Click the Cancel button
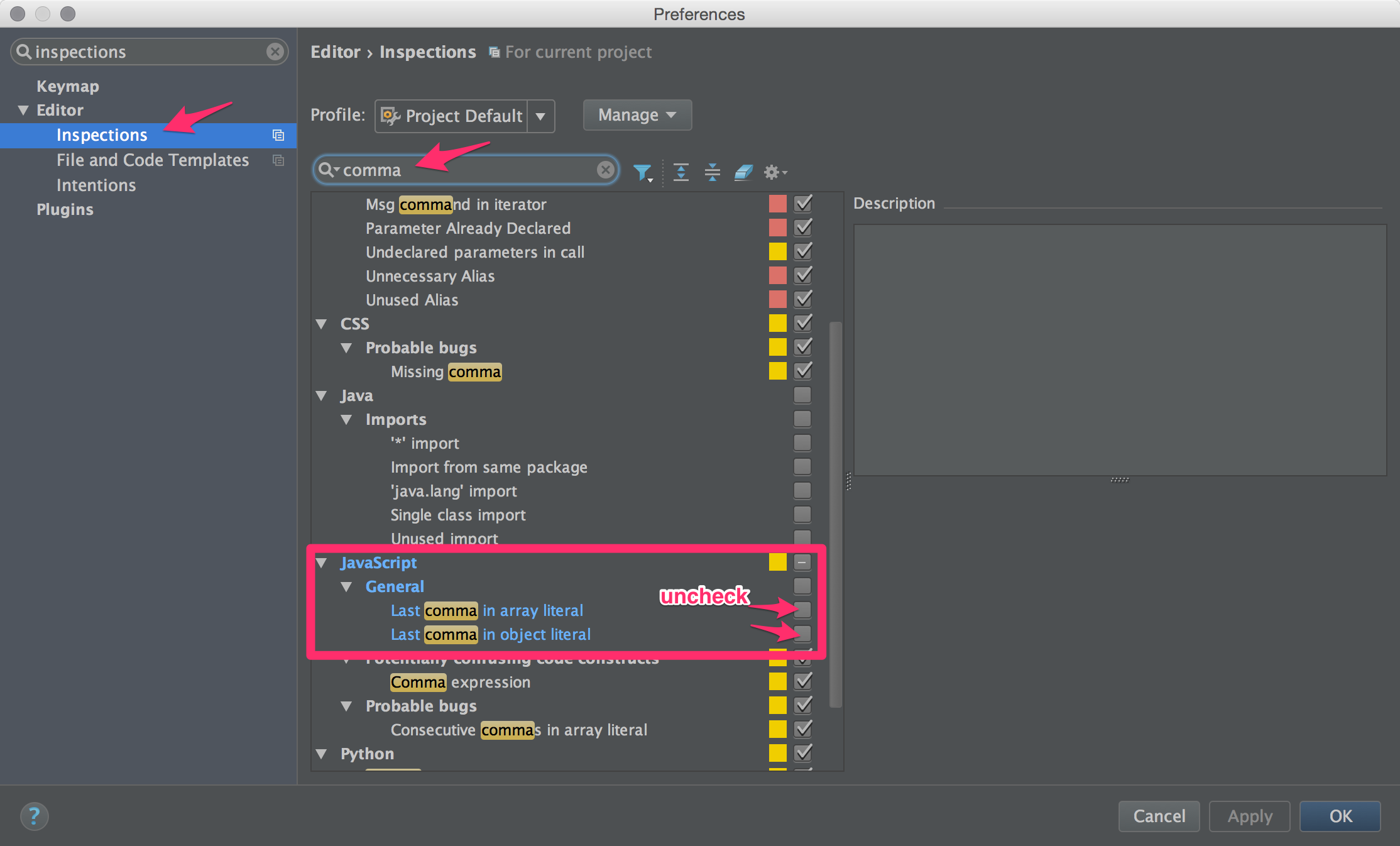This screenshot has height=846, width=1400. [x=1159, y=816]
